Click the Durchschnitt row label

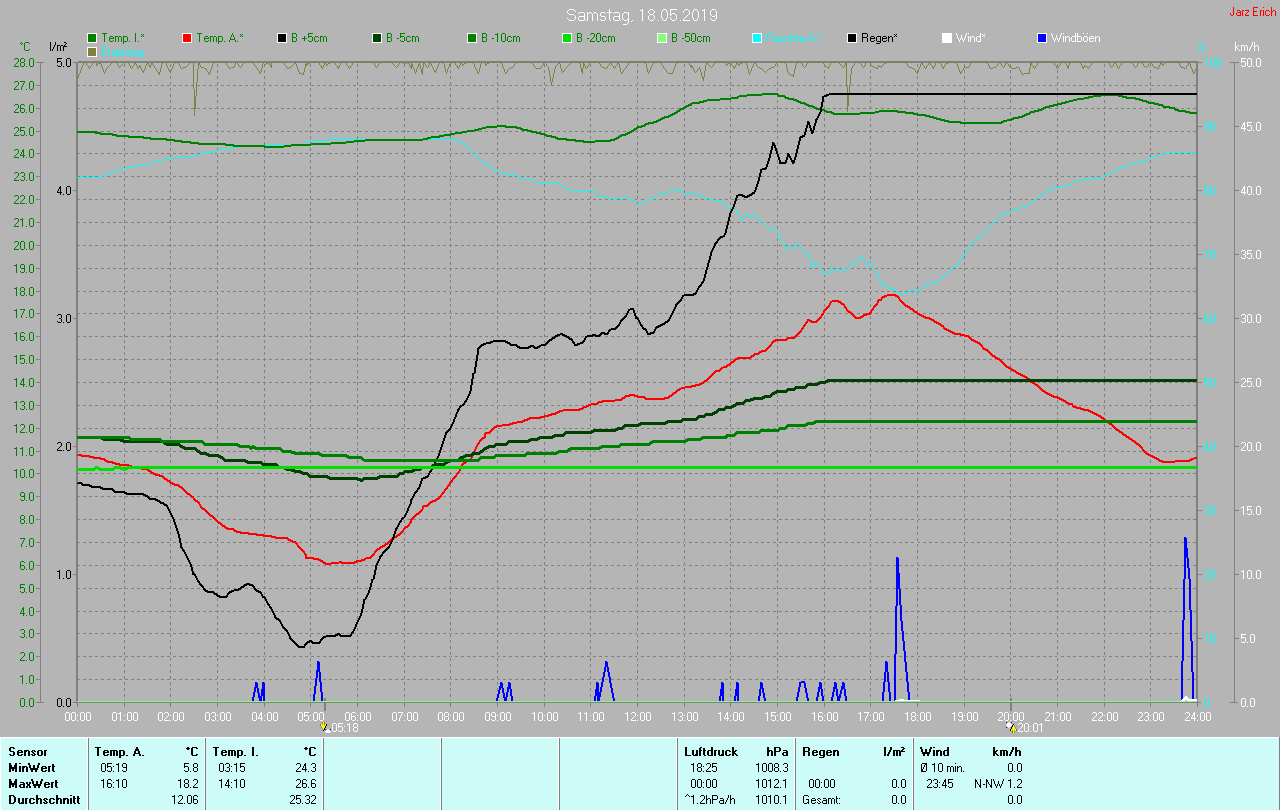click(x=43, y=800)
